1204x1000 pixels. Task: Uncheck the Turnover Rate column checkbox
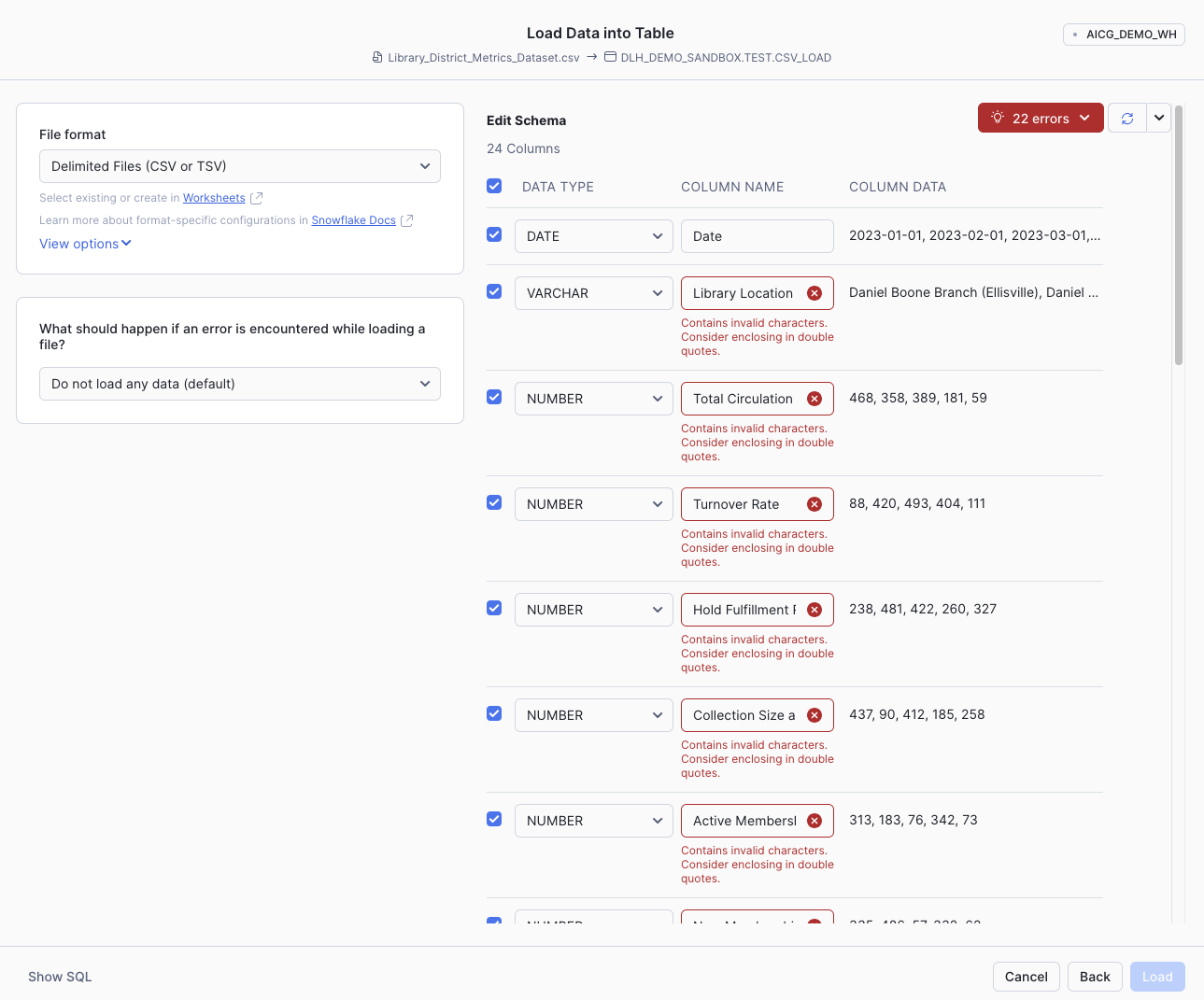494,503
